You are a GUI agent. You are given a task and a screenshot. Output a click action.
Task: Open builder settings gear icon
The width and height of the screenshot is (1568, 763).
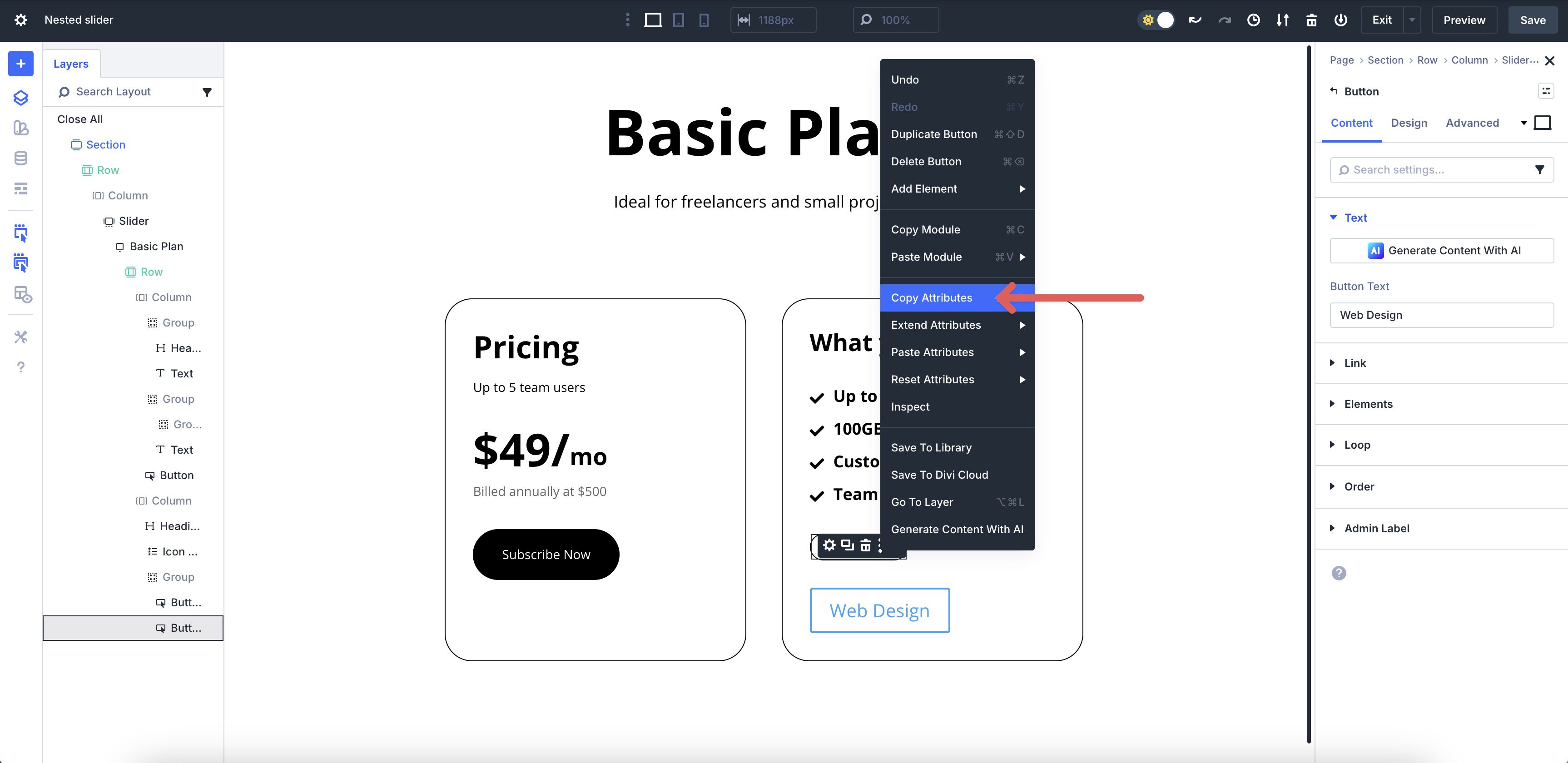coord(21,20)
